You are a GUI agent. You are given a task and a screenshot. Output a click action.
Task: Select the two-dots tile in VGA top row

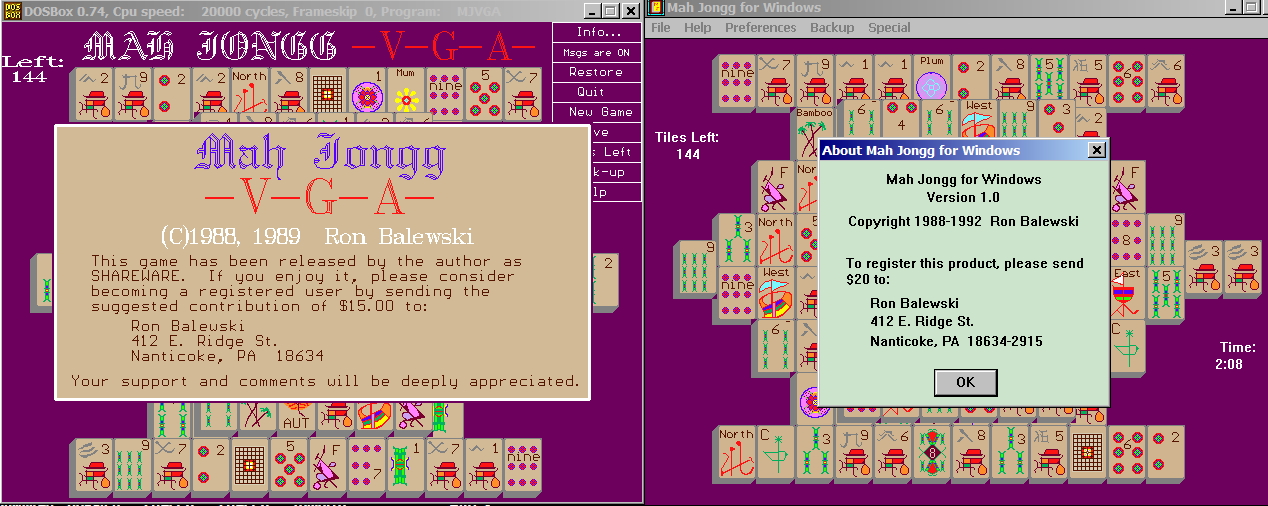(172, 94)
